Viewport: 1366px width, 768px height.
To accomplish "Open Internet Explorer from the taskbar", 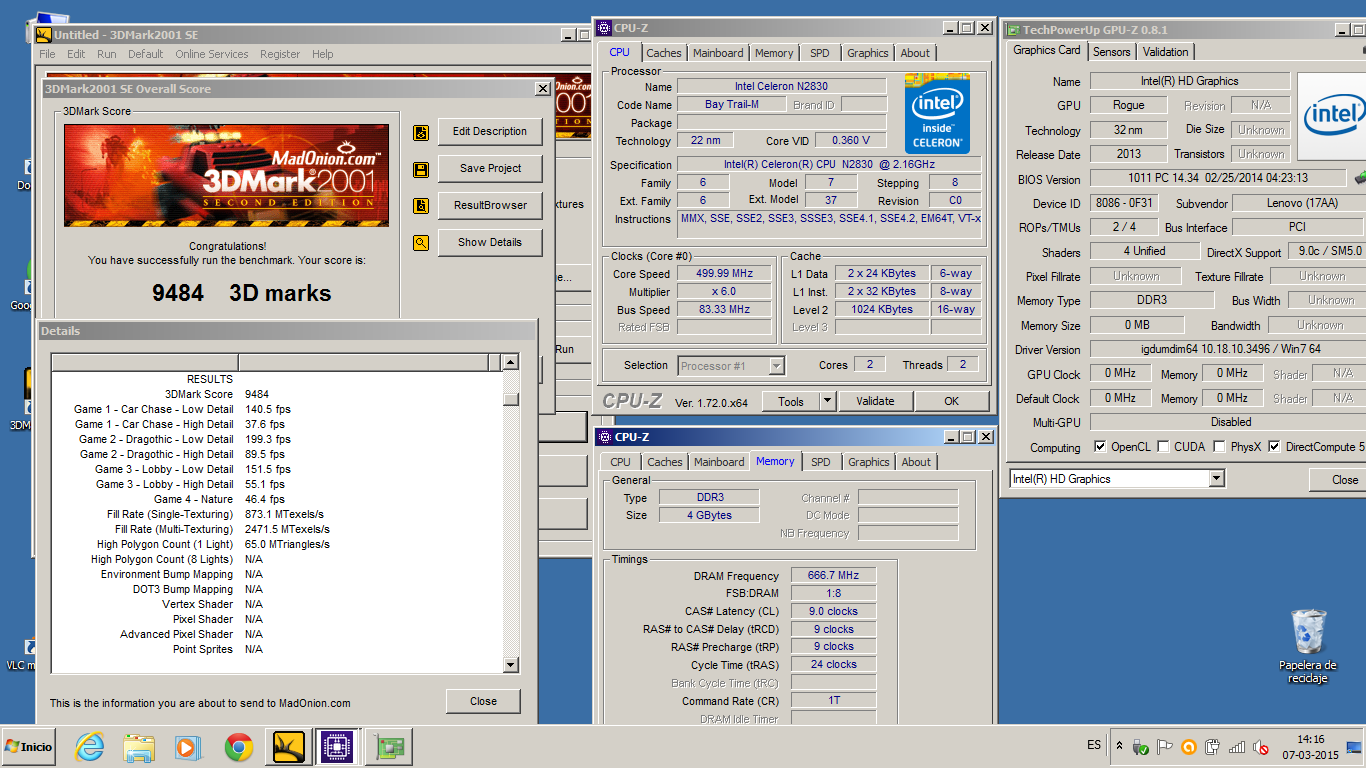I will [90, 747].
